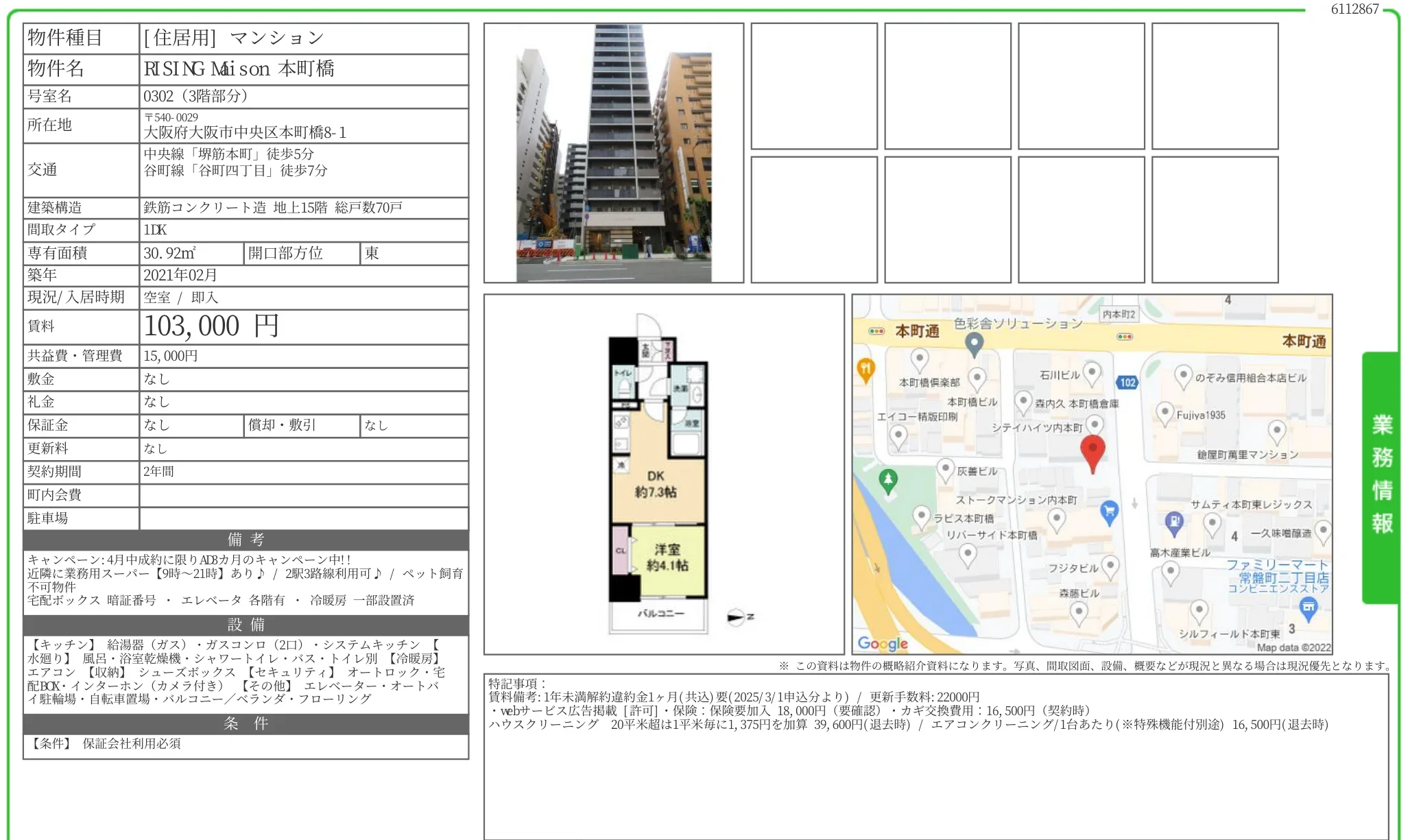Viewport: 1410px width, 840px height.
Task: Click the route 102 road shield
Action: (x=1127, y=383)
